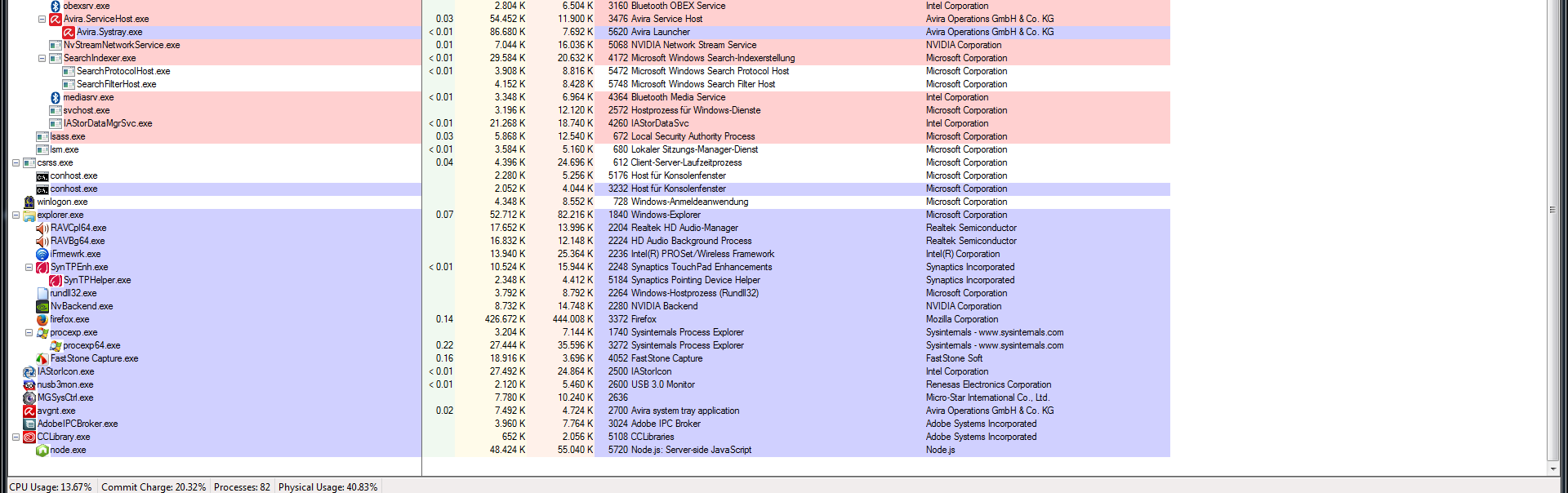Click the SynTPEnh.exe touchpad icon
The image size is (1568, 493).
[42, 267]
